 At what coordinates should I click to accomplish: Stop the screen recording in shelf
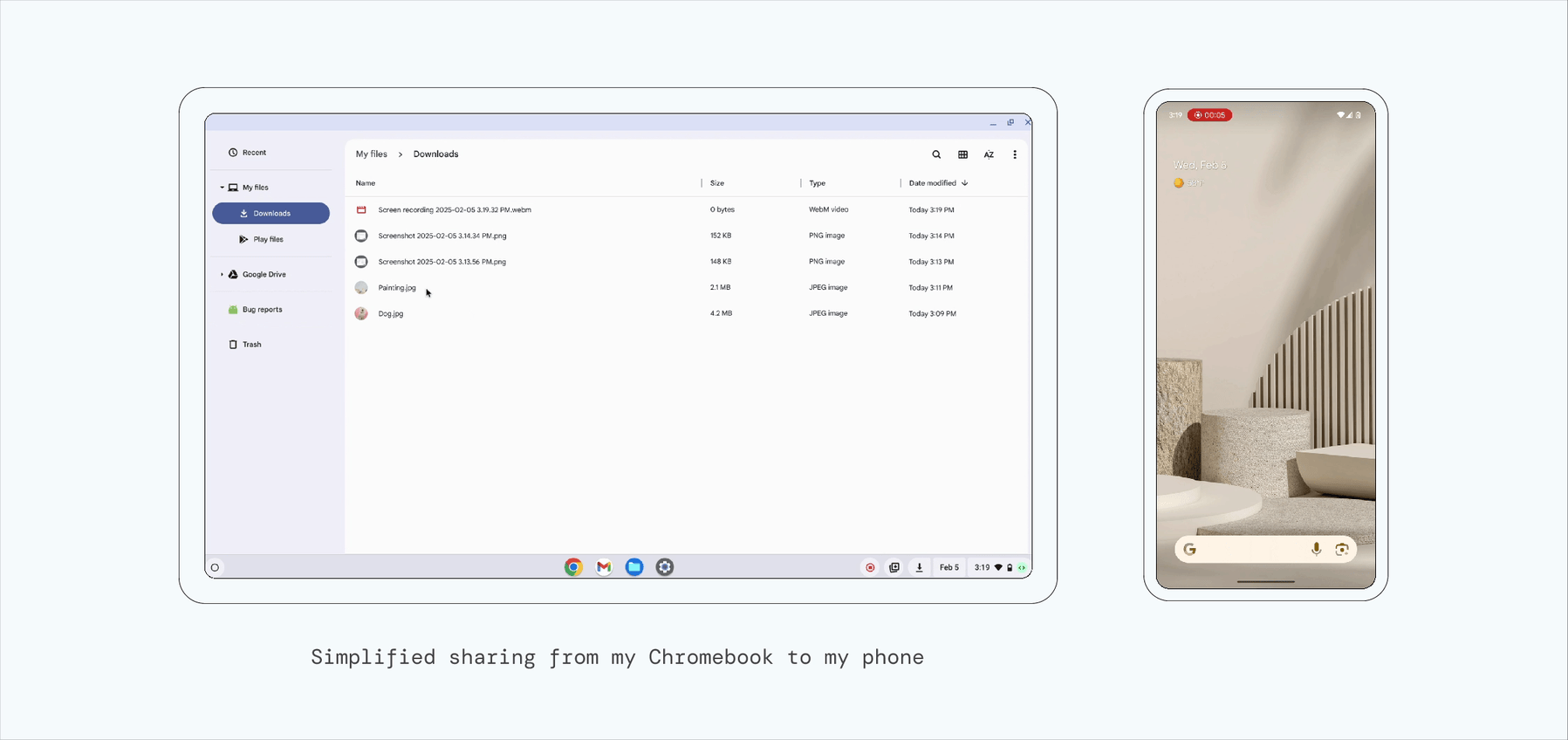[x=870, y=567]
